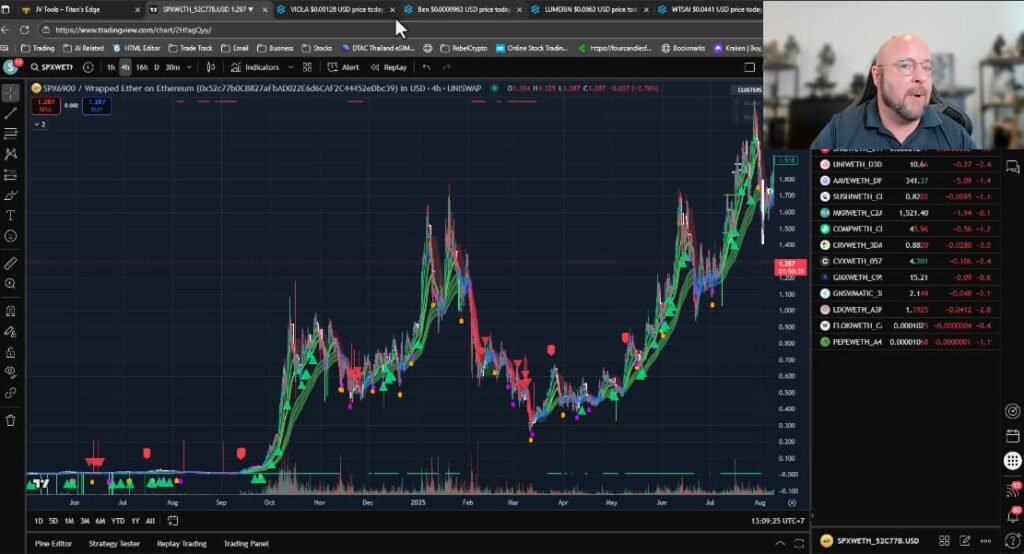Select the trend line drawing tool
This screenshot has height=554, width=1024.
click(11, 113)
